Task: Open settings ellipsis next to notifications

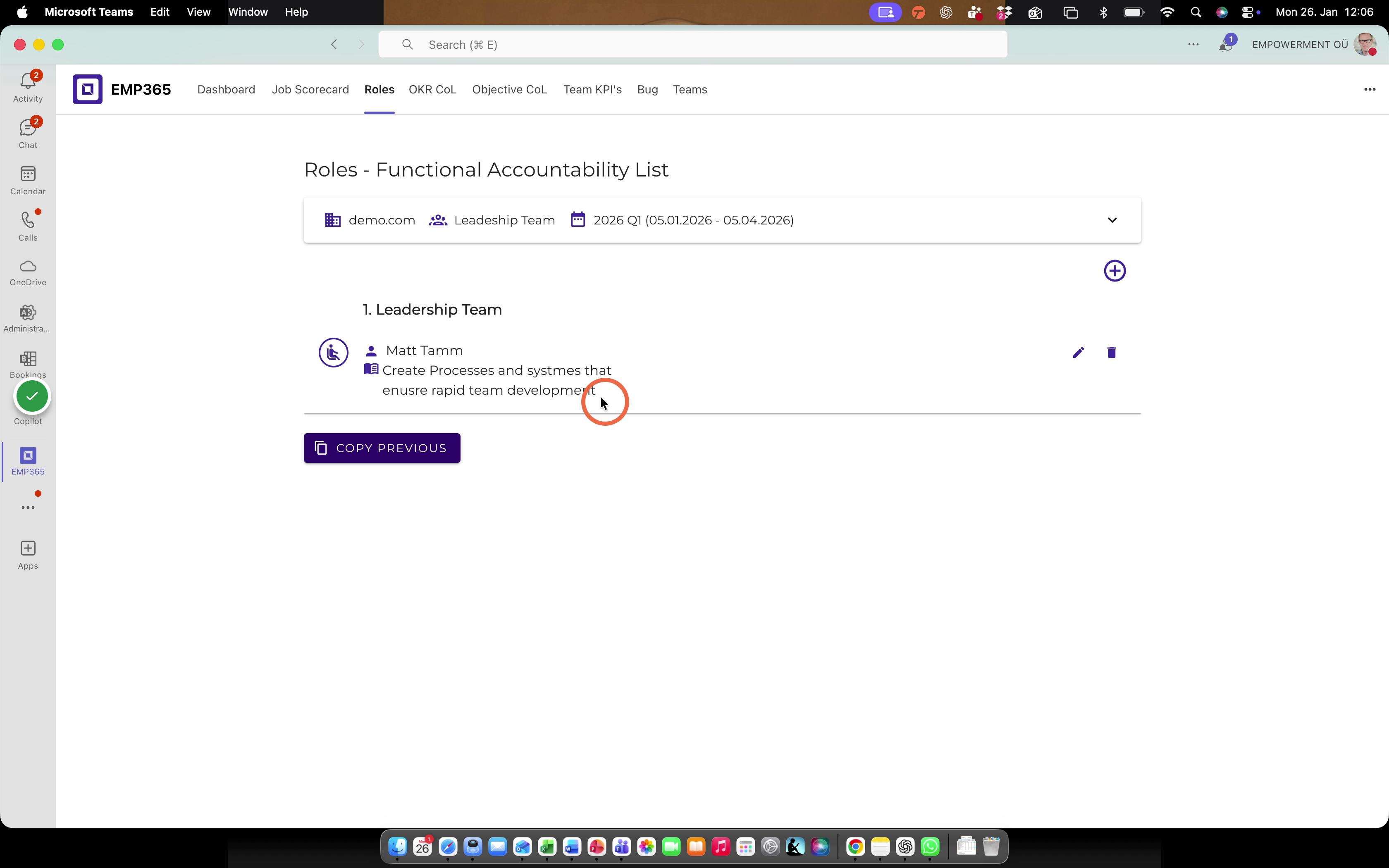Action: (1193, 44)
